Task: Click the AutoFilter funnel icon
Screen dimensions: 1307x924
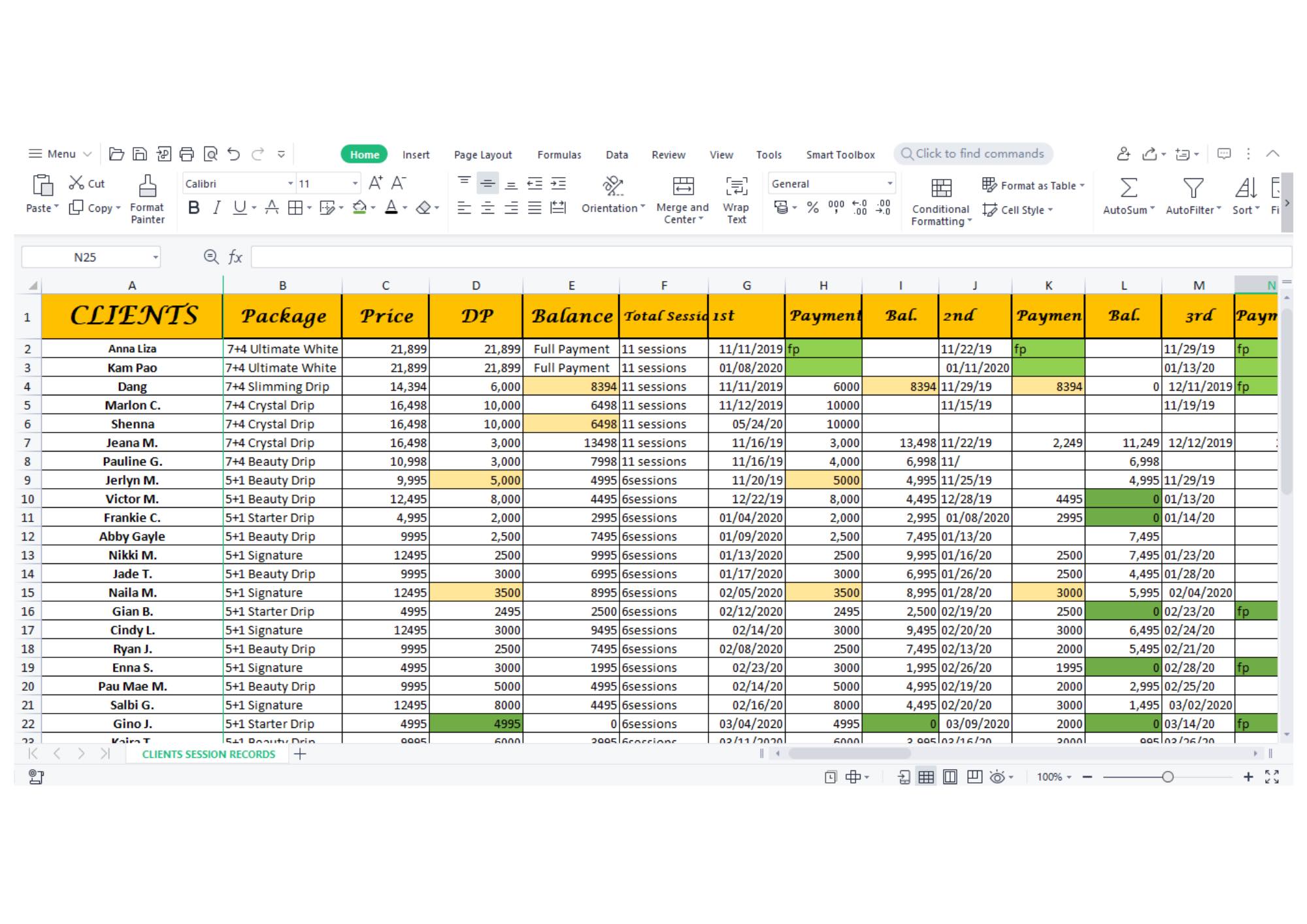Action: [1193, 188]
